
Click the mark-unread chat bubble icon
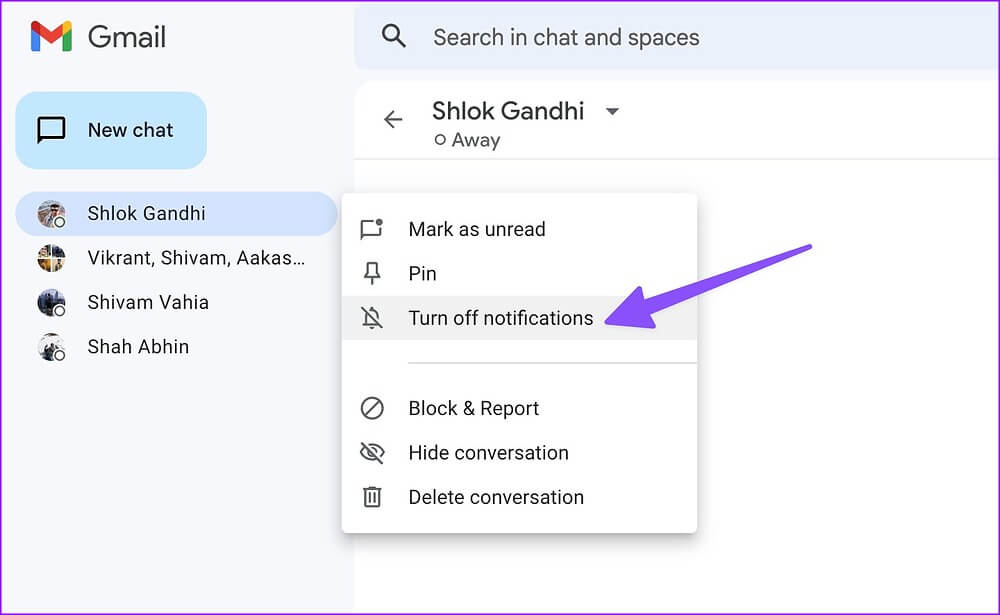pyautogui.click(x=372, y=229)
